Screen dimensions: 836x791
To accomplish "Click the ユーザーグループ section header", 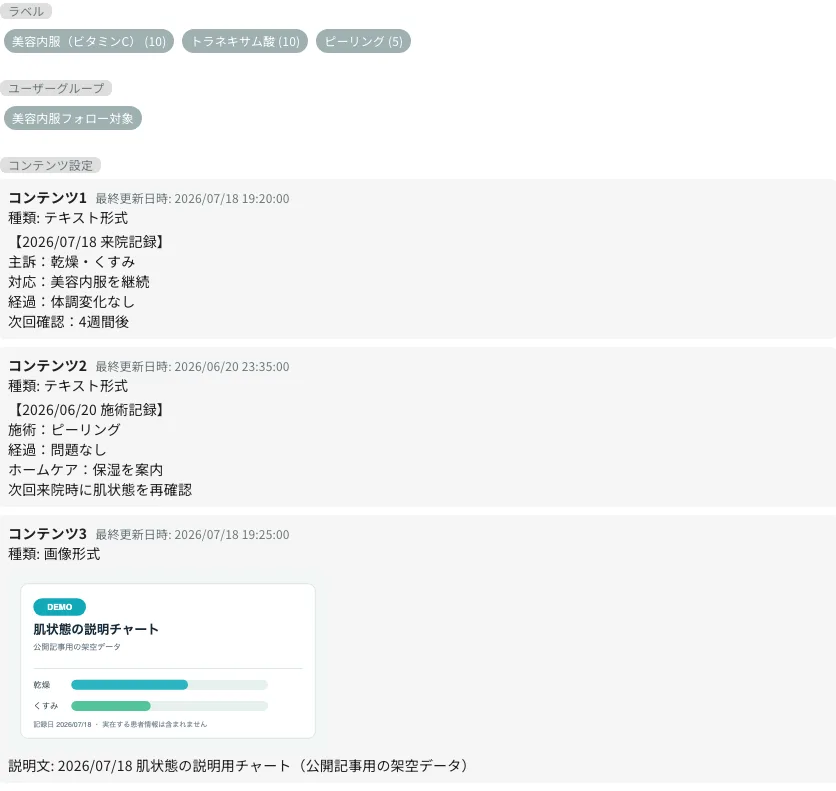I will tap(55, 88).
